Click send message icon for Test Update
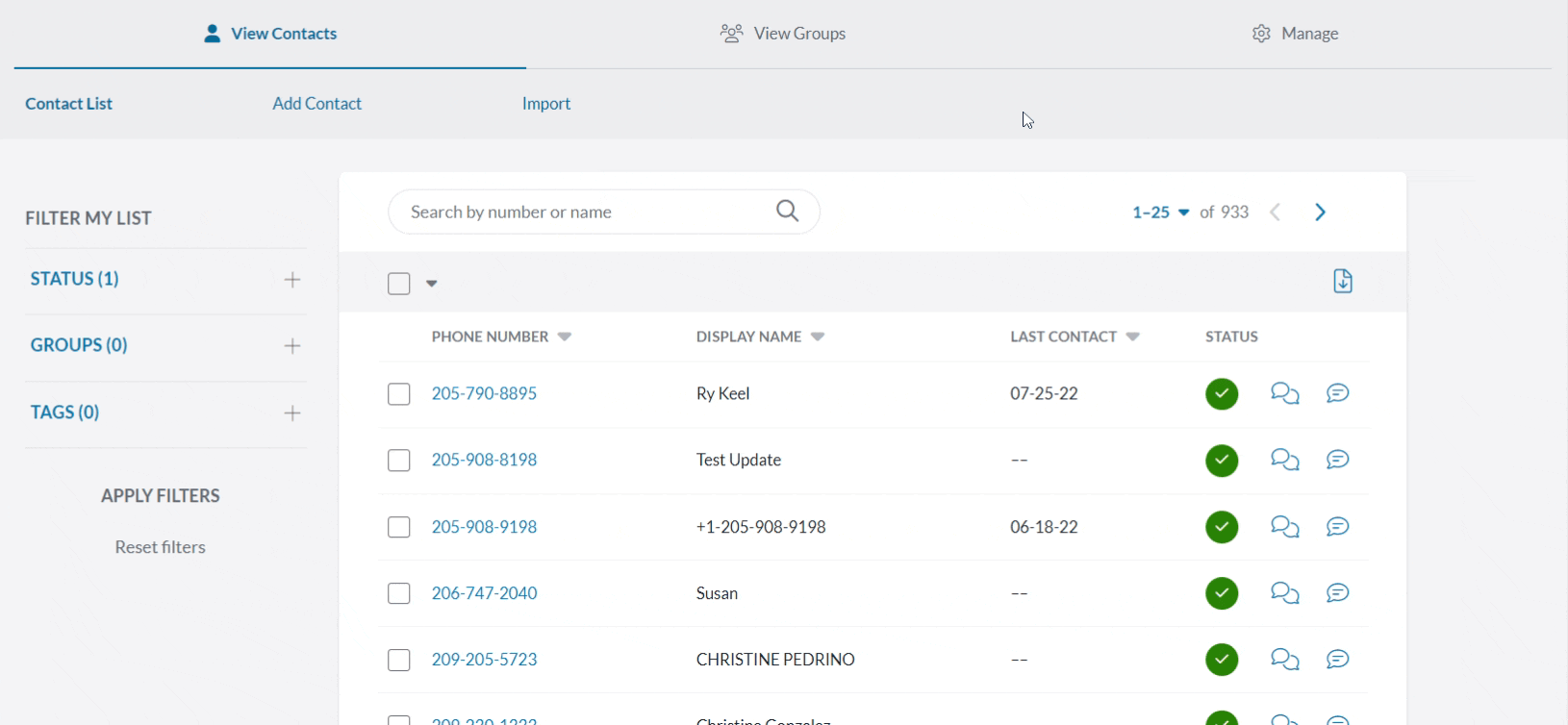 [x=1337, y=460]
